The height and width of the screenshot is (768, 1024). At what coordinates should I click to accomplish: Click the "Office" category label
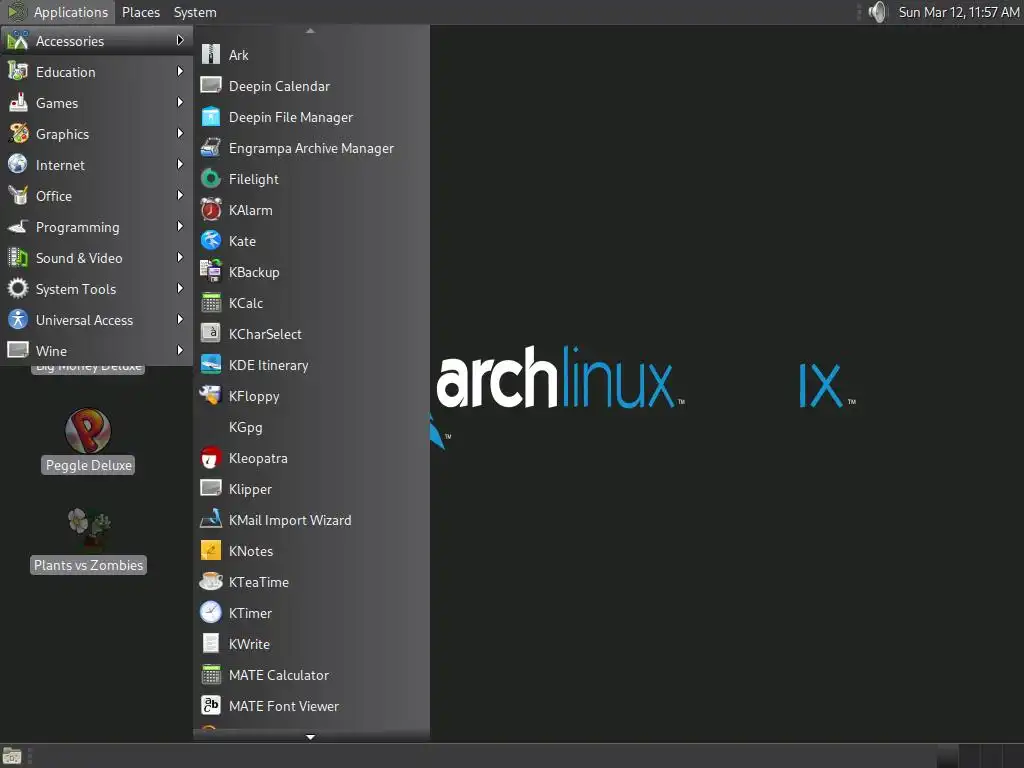[x=54, y=196]
